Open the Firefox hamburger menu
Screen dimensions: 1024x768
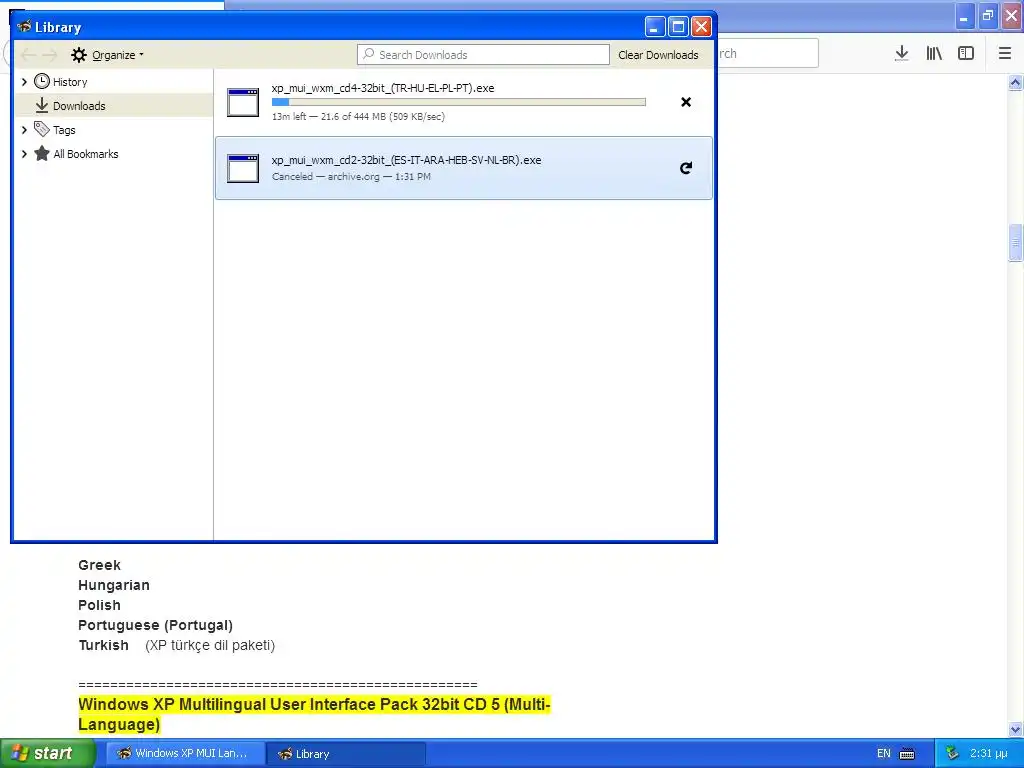point(1005,54)
